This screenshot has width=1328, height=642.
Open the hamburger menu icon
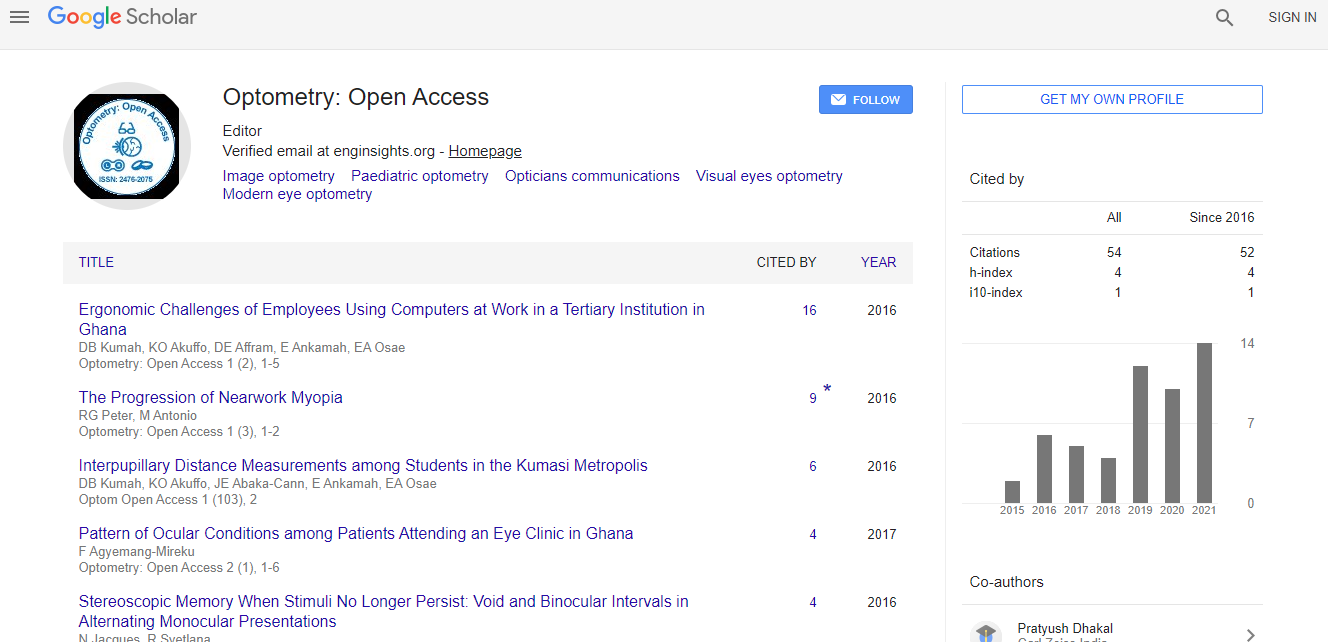pyautogui.click(x=19, y=17)
